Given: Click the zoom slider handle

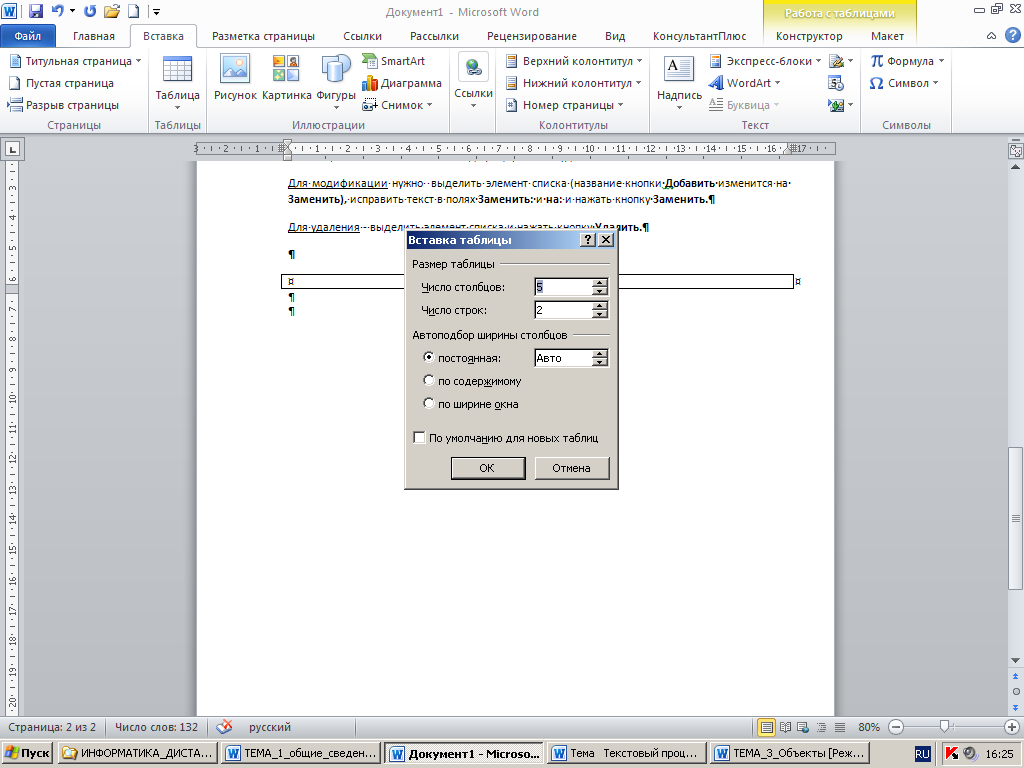Looking at the screenshot, I should coord(944,726).
